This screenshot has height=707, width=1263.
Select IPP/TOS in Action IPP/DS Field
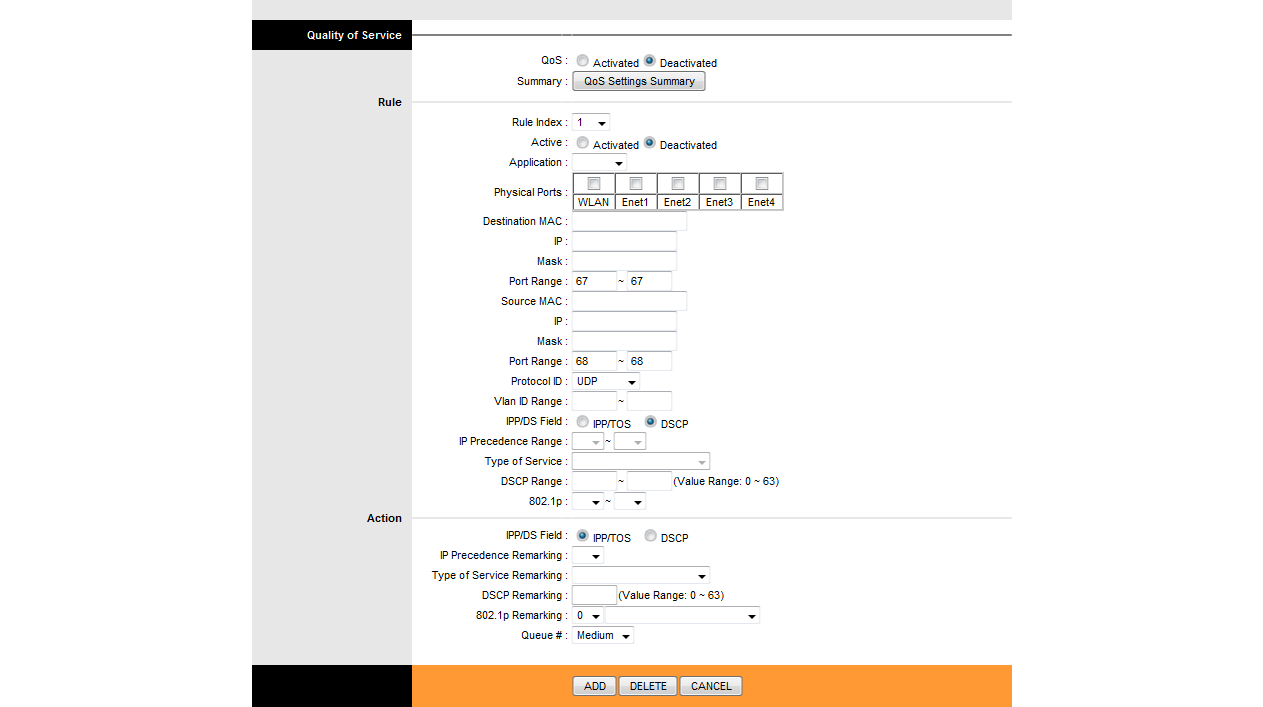click(x=583, y=536)
